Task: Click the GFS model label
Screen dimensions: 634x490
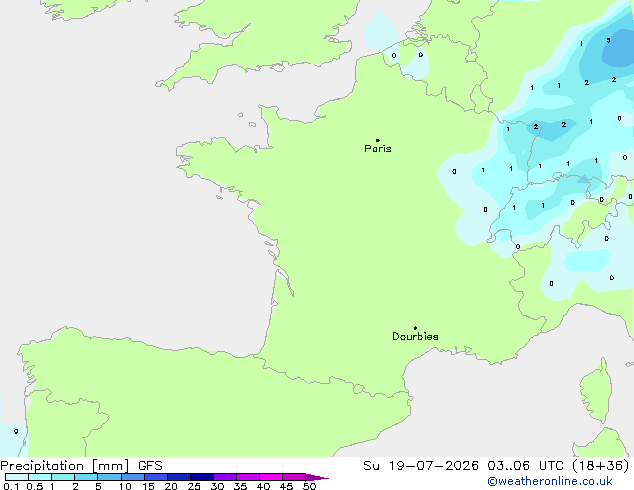Action: pos(150,466)
